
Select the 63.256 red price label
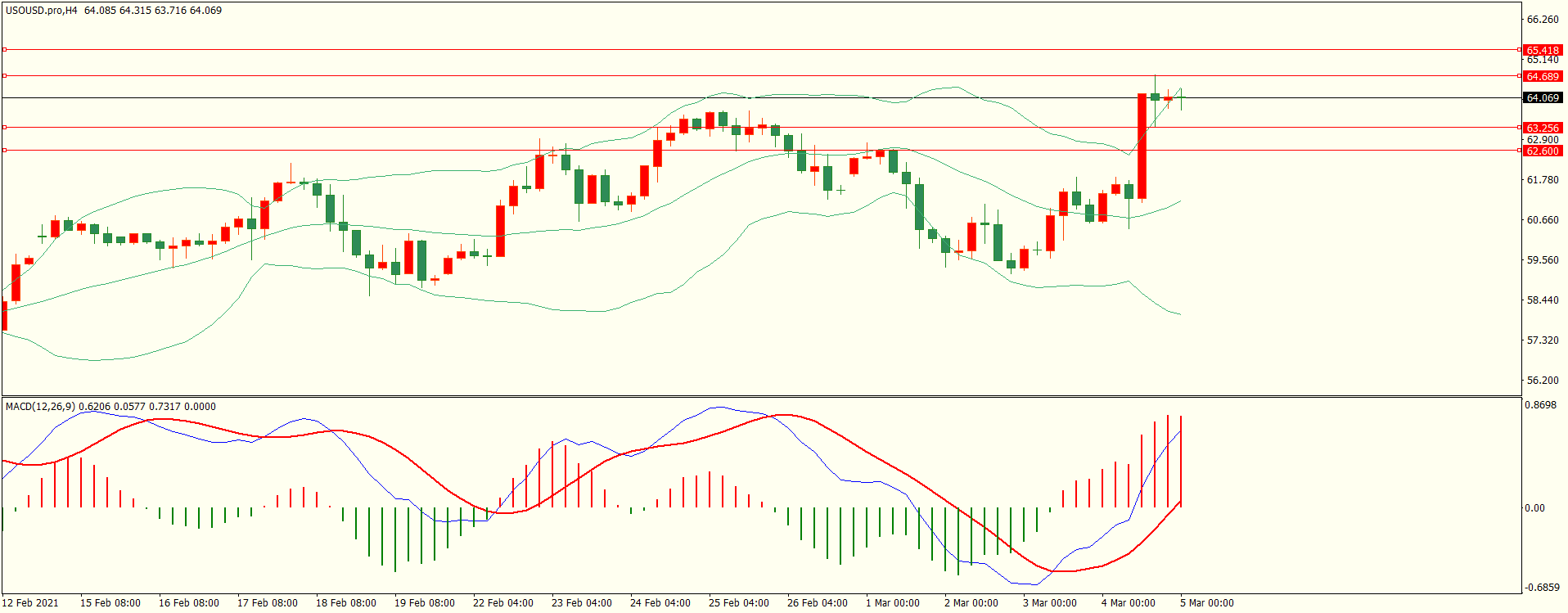pyautogui.click(x=1543, y=128)
